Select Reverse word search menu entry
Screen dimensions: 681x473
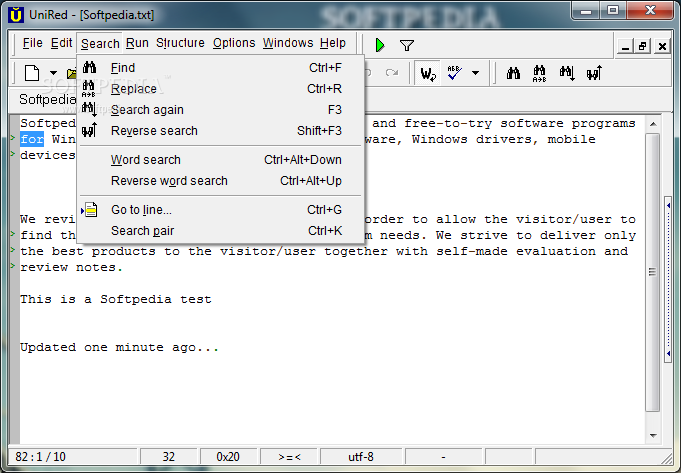point(221,181)
